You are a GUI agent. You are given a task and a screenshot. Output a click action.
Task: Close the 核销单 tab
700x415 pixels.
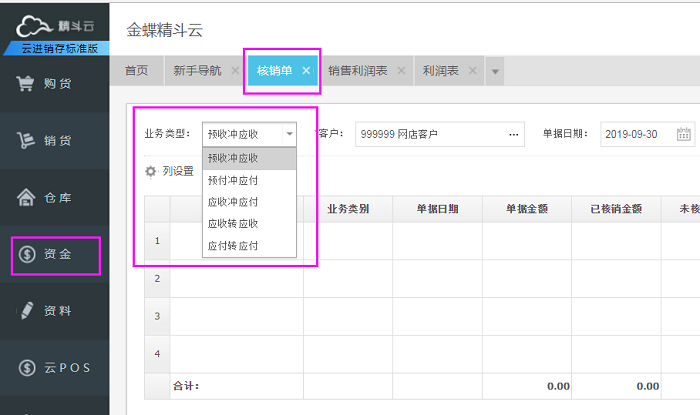pos(306,71)
